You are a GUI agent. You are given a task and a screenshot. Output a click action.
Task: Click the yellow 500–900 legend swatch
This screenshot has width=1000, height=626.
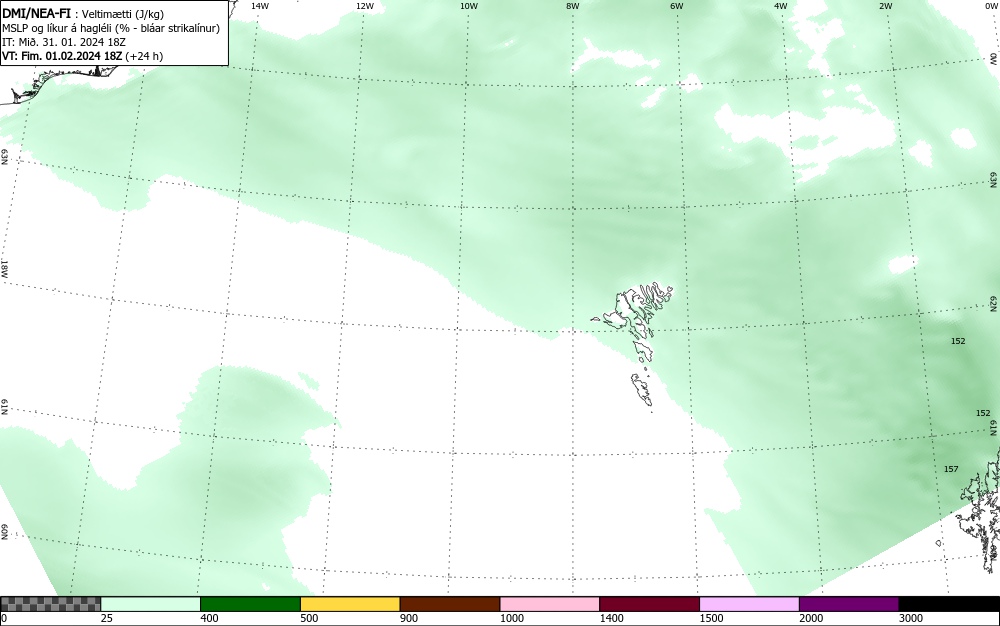pos(349,604)
